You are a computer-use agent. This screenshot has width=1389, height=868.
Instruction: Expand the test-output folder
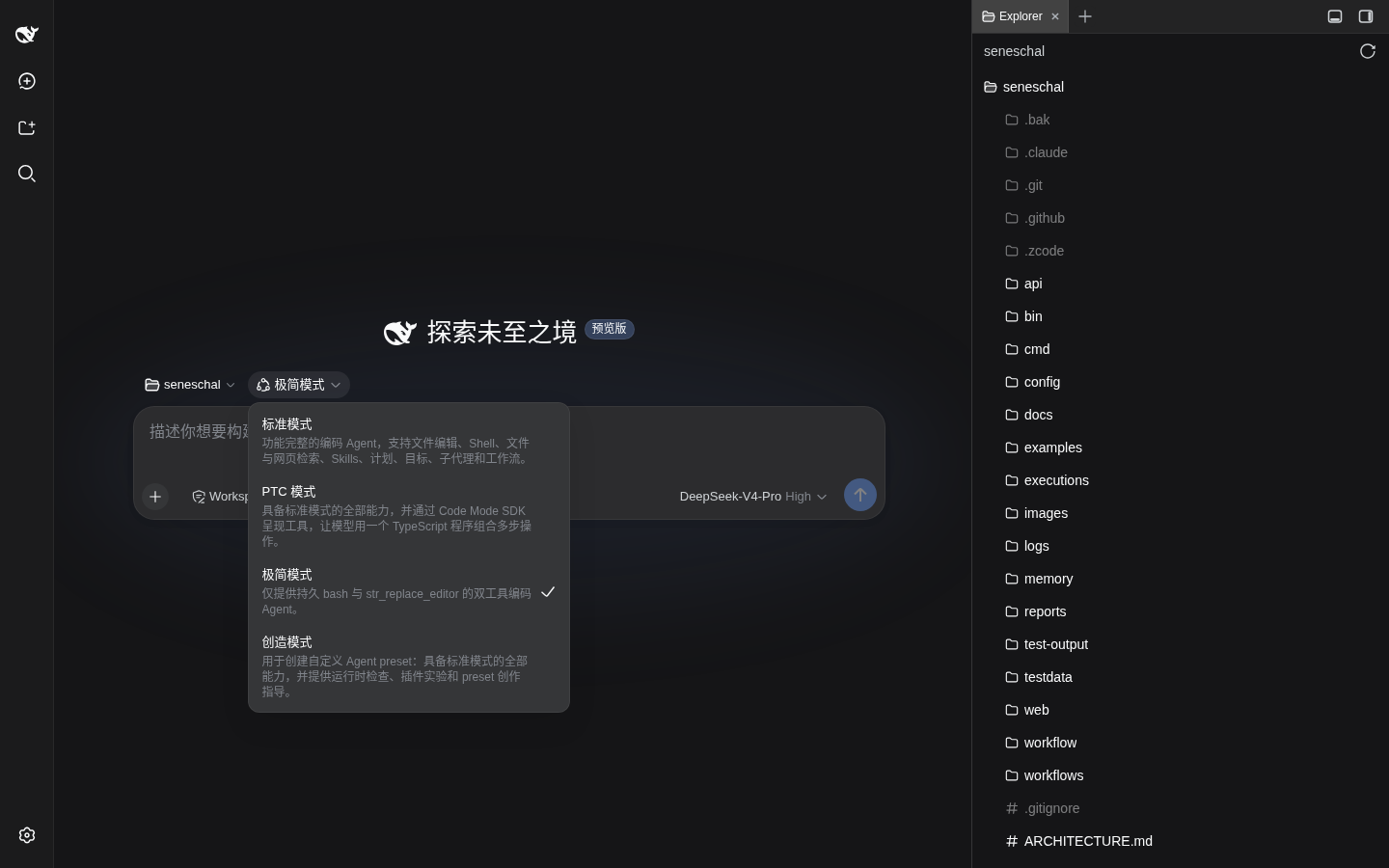[x=1181, y=644]
